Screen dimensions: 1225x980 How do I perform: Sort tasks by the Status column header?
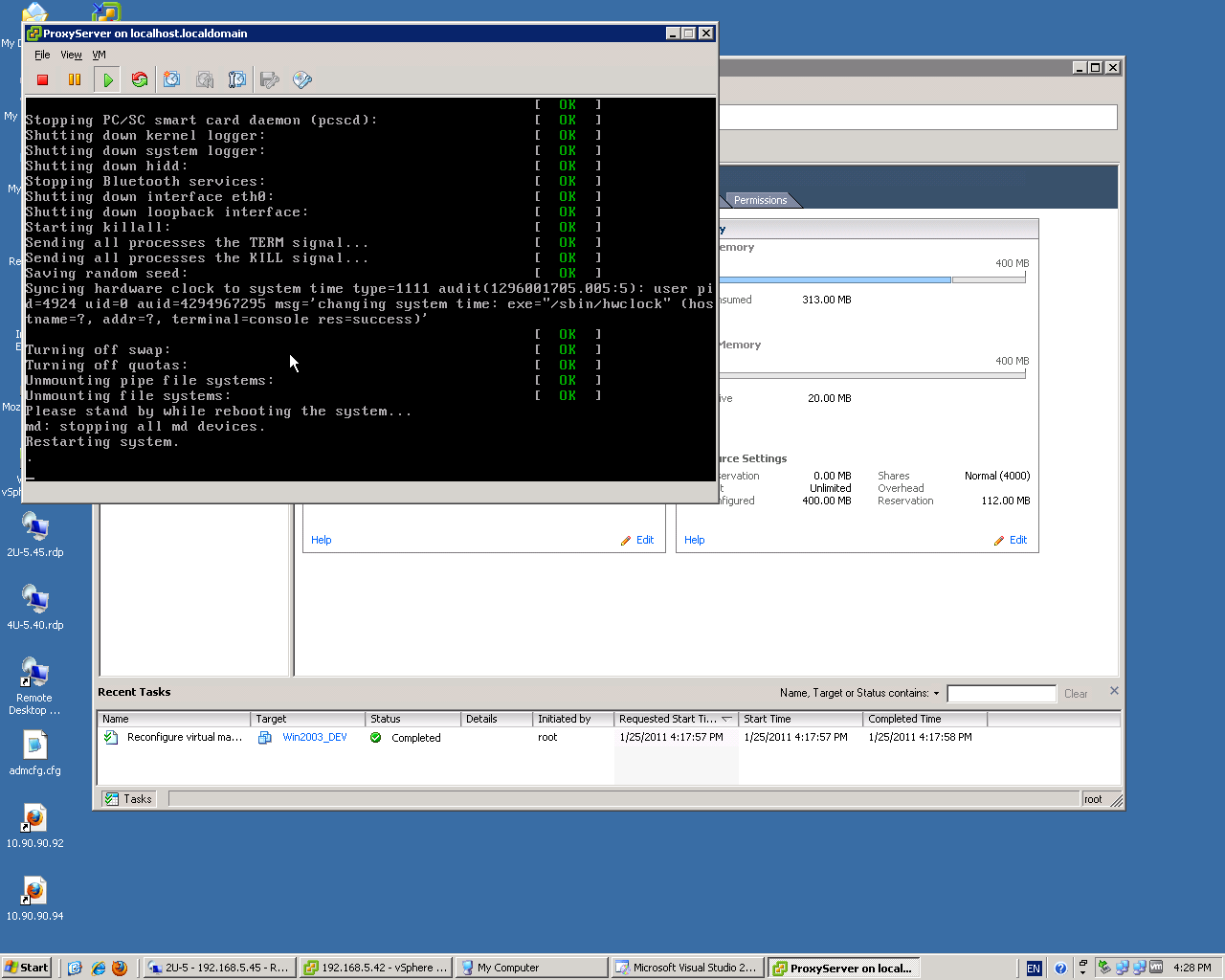(412, 719)
